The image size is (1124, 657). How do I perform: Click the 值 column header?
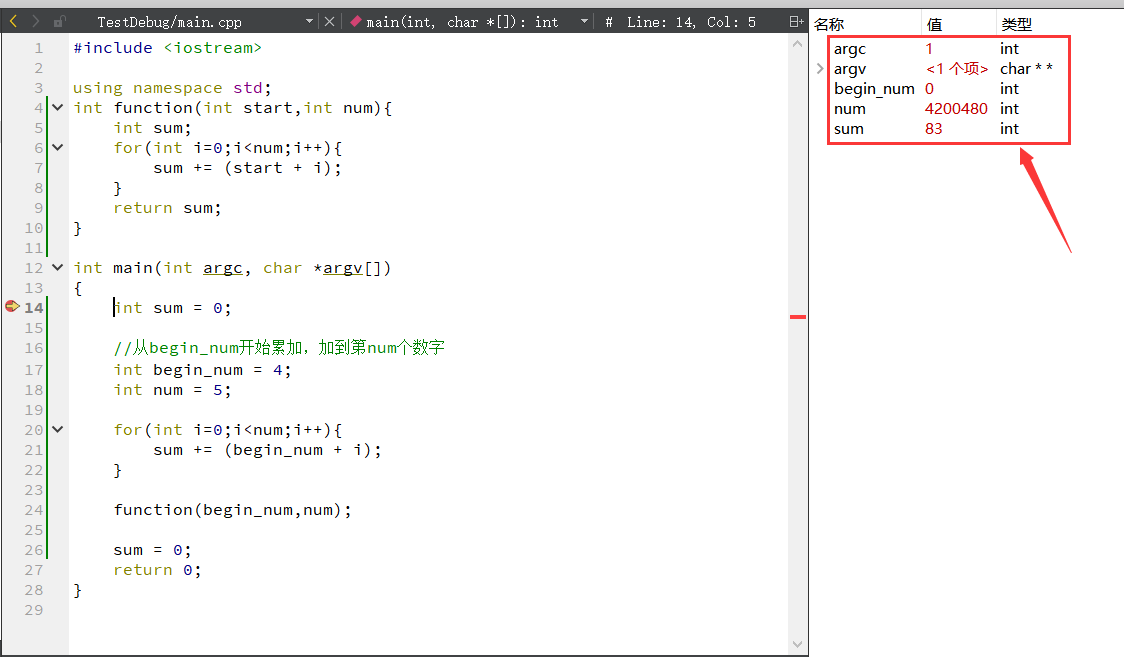click(x=934, y=24)
